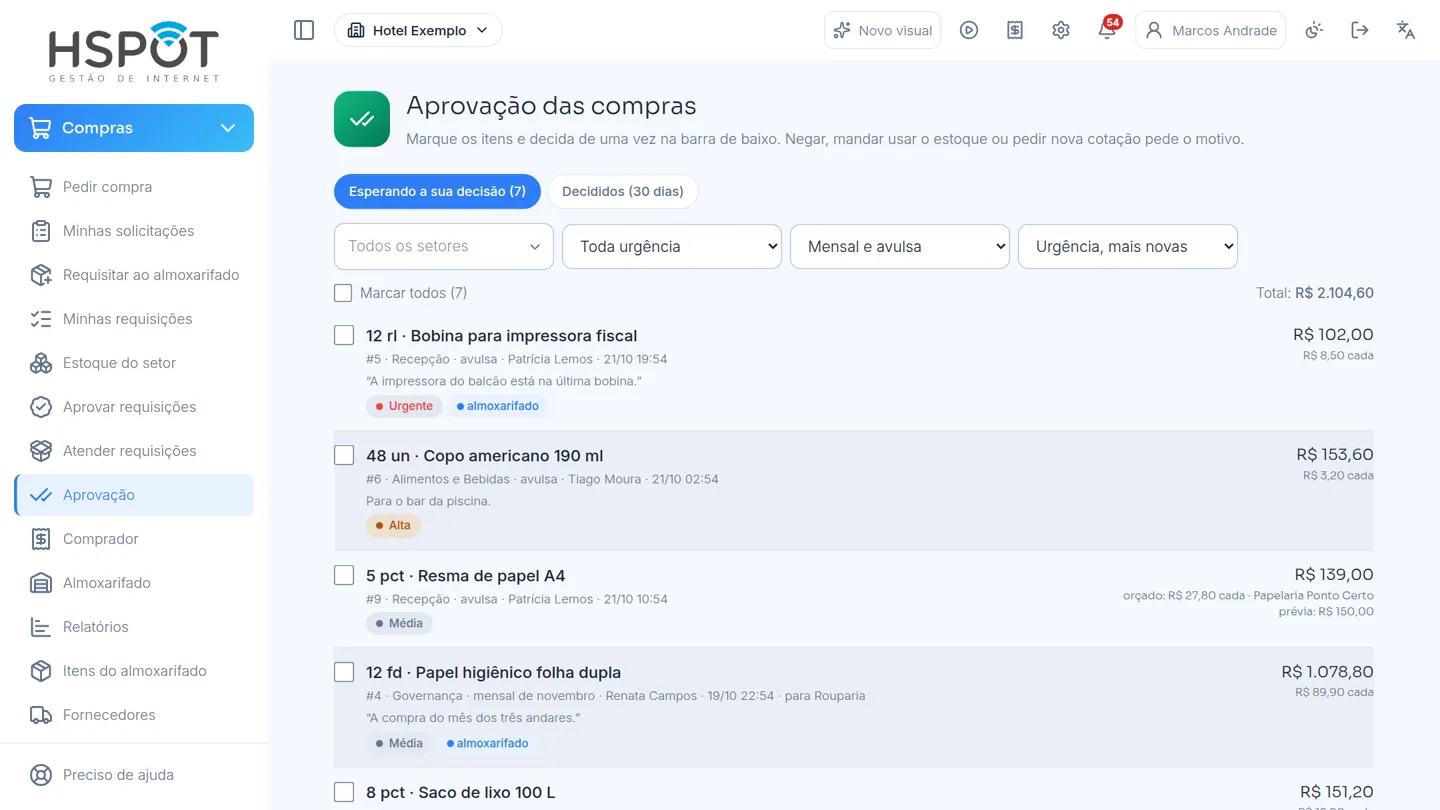Toggle the dark mode moon icon
This screenshot has width=1440, height=810.
(1314, 30)
